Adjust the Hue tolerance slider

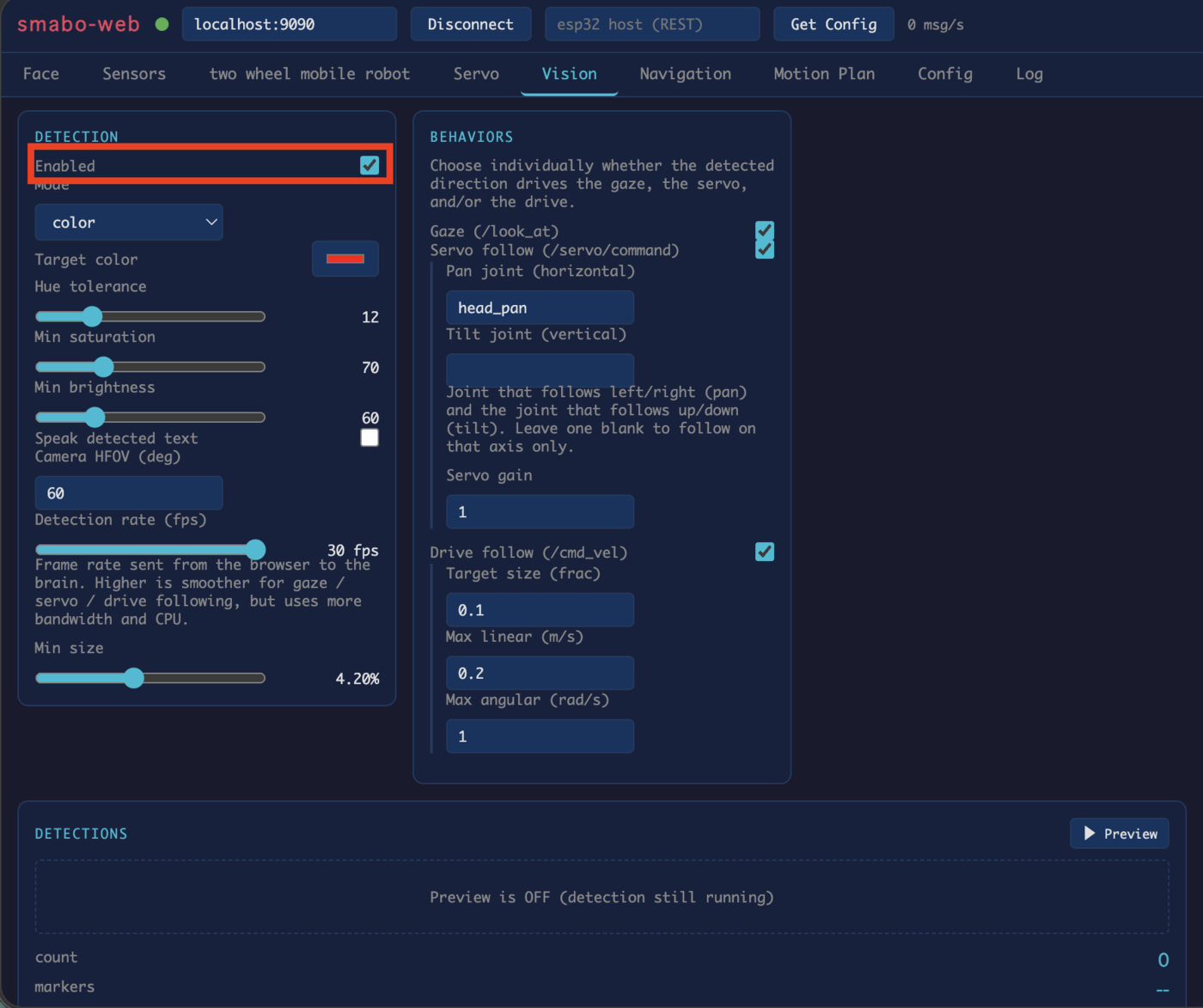click(150, 316)
